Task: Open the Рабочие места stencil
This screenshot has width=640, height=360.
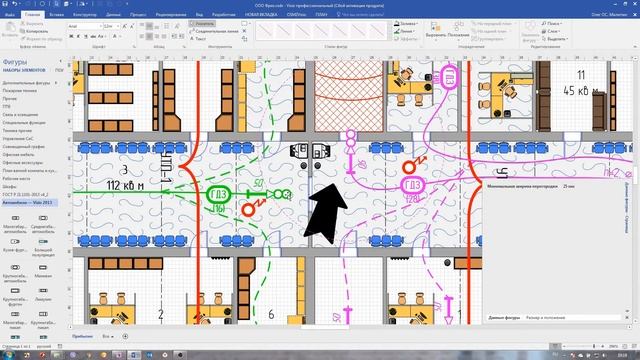Action: point(16,178)
